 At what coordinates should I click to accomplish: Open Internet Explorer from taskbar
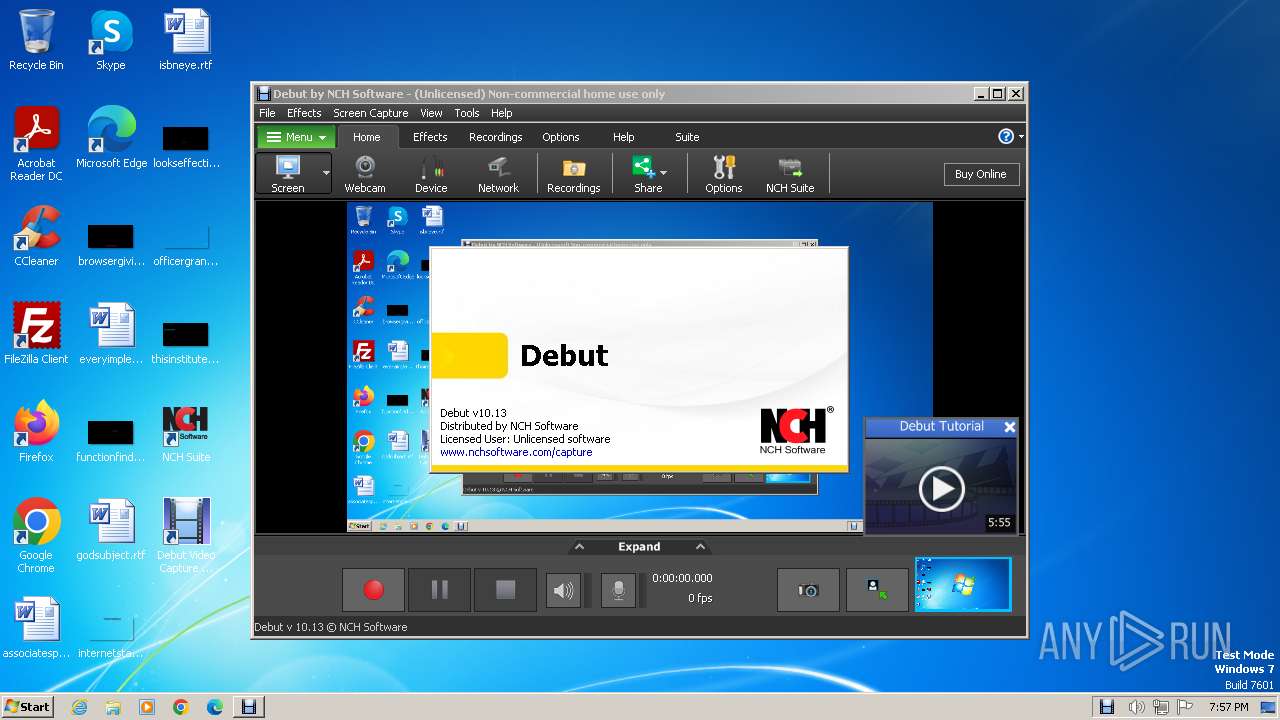(x=79, y=707)
